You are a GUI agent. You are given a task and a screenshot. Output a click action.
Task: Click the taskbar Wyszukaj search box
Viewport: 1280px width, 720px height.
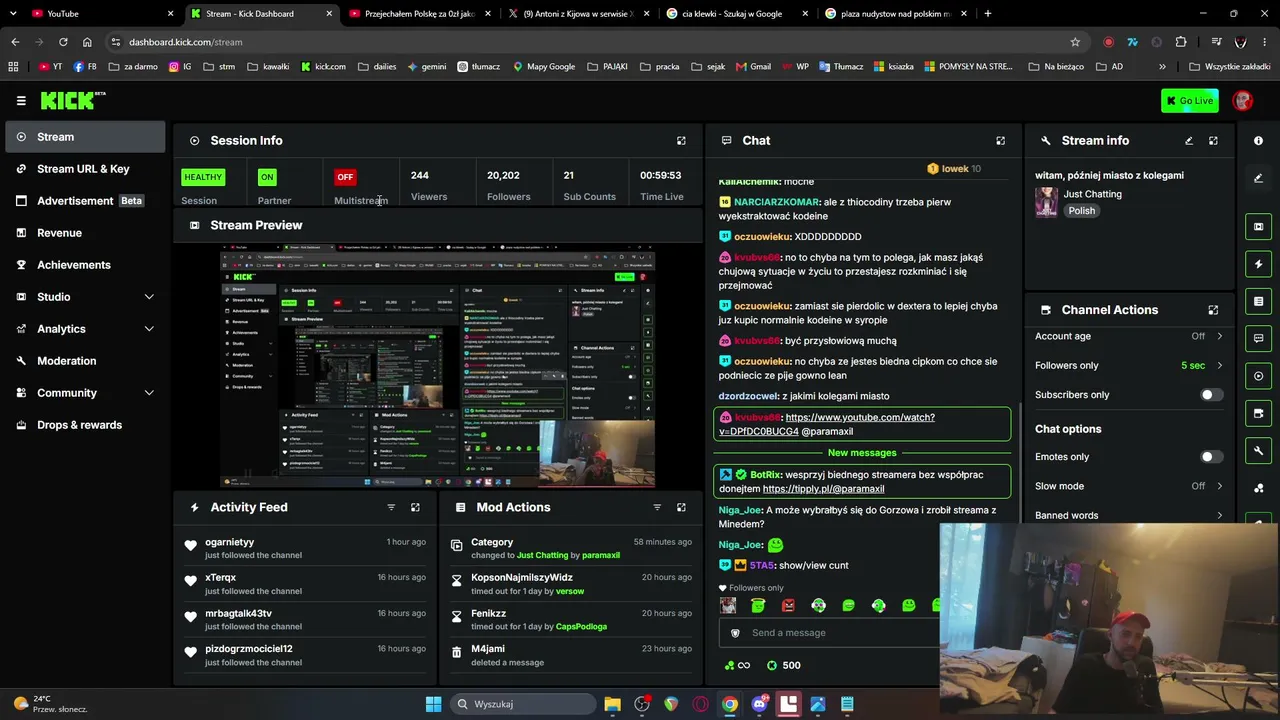click(521, 704)
